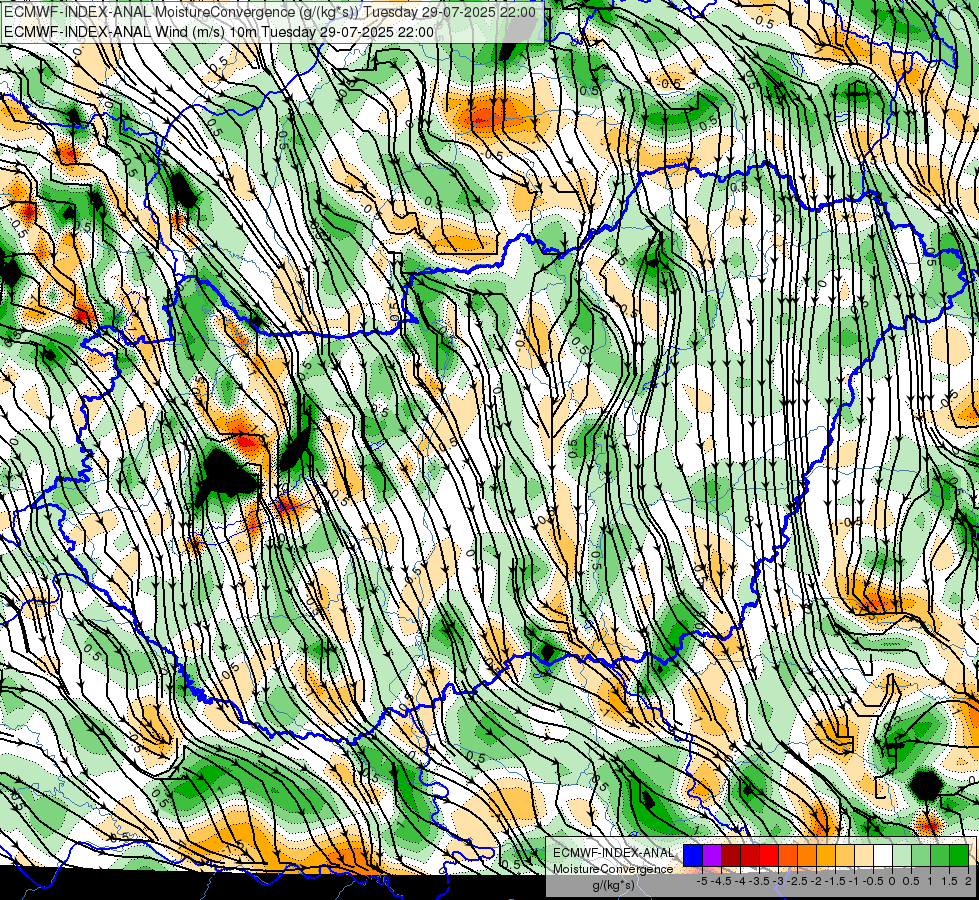The height and width of the screenshot is (900, 979).
Task: Pick the pale peach legend swatch
Action: coord(864,855)
